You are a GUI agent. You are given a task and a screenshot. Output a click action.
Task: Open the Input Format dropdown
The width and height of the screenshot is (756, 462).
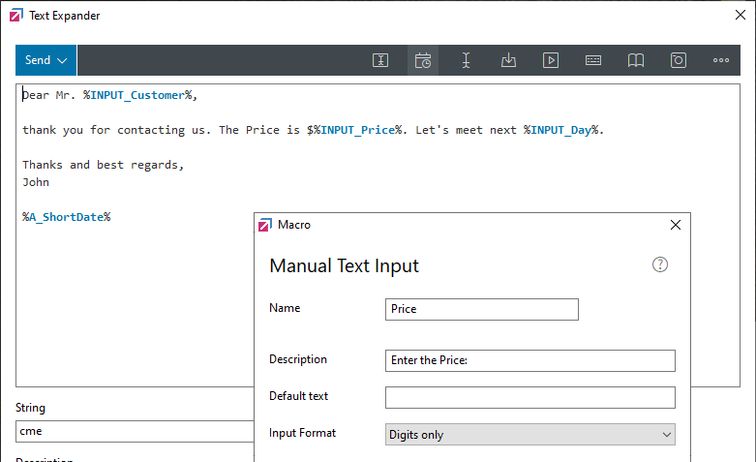[530, 435]
